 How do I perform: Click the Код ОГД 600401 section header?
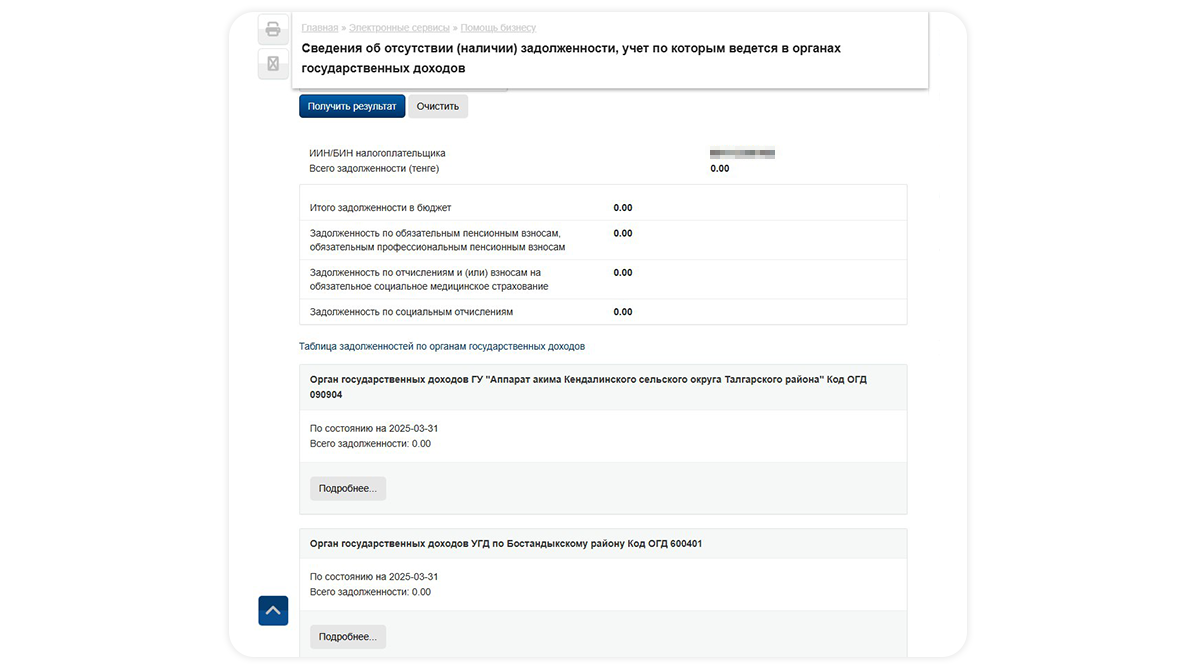[x=603, y=544]
